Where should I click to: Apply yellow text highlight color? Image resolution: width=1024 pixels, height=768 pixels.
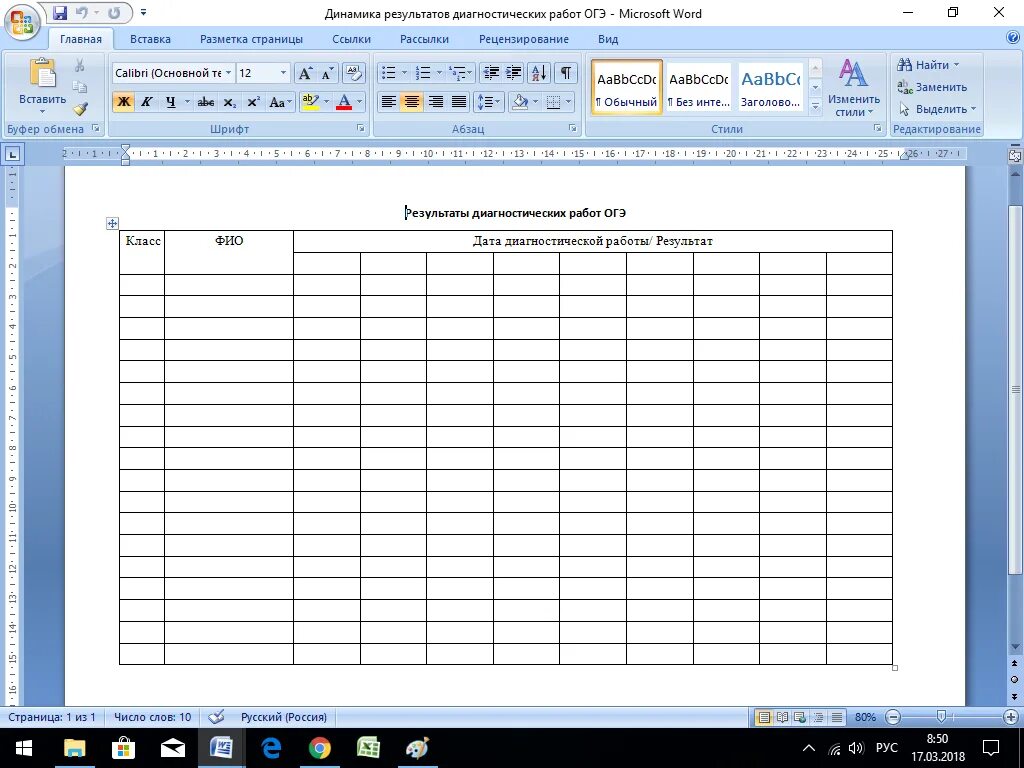coord(310,102)
